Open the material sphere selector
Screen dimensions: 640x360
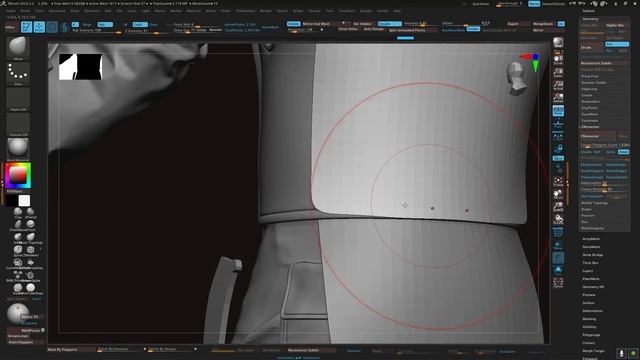[18, 149]
